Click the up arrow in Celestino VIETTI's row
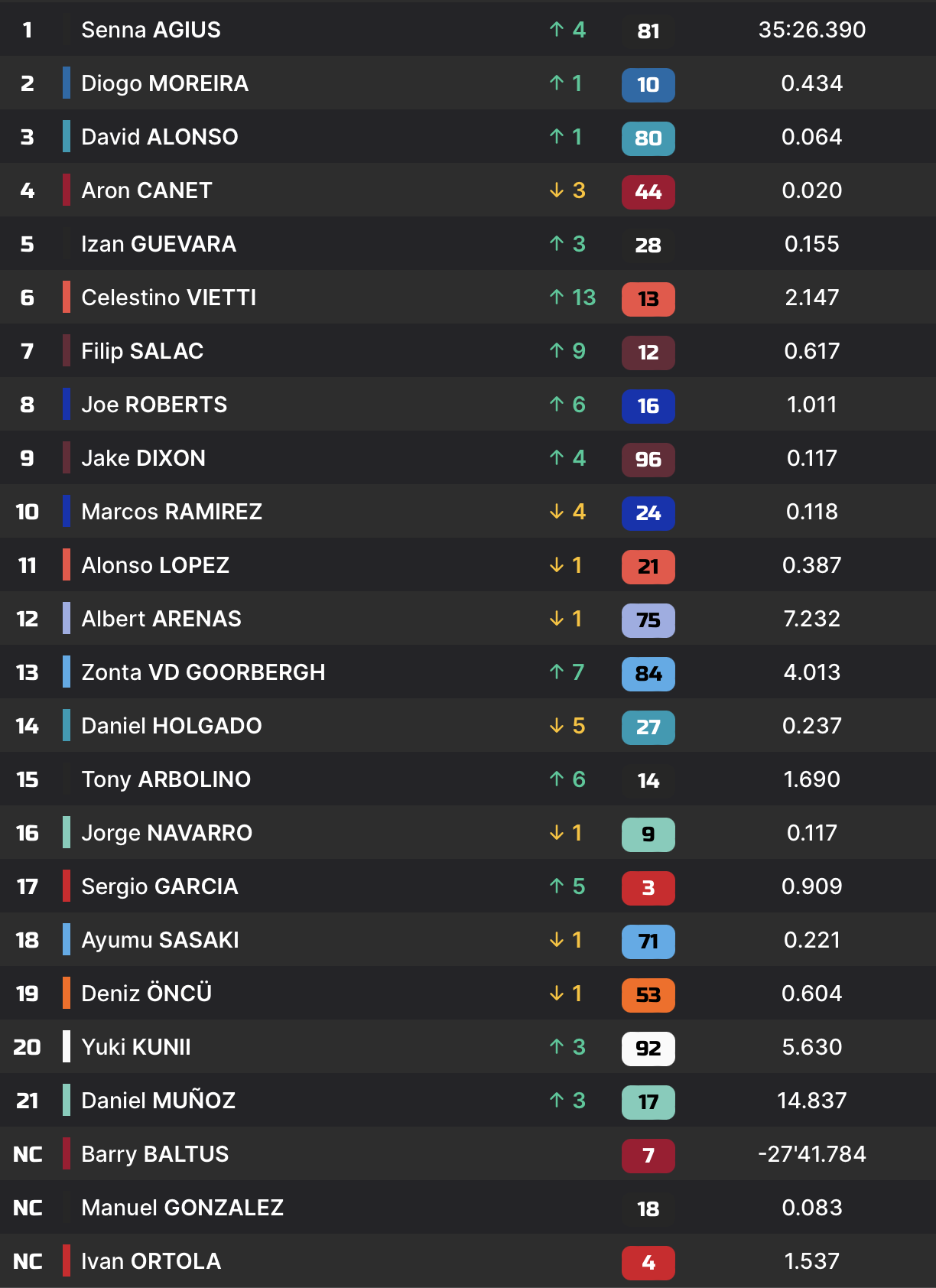The image size is (936, 1288). point(557,298)
